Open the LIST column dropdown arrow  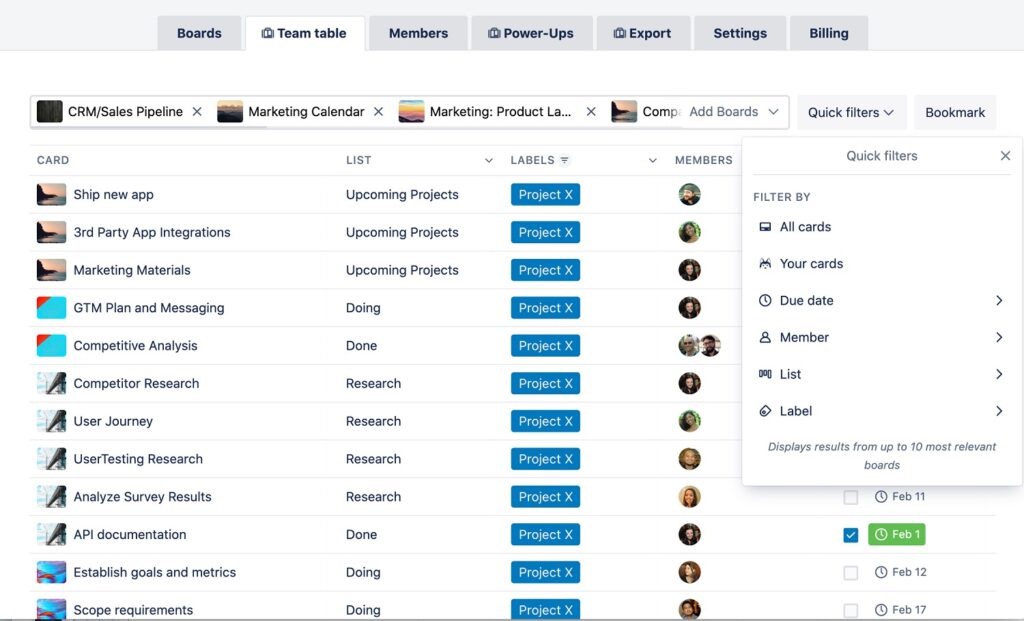[x=488, y=160]
